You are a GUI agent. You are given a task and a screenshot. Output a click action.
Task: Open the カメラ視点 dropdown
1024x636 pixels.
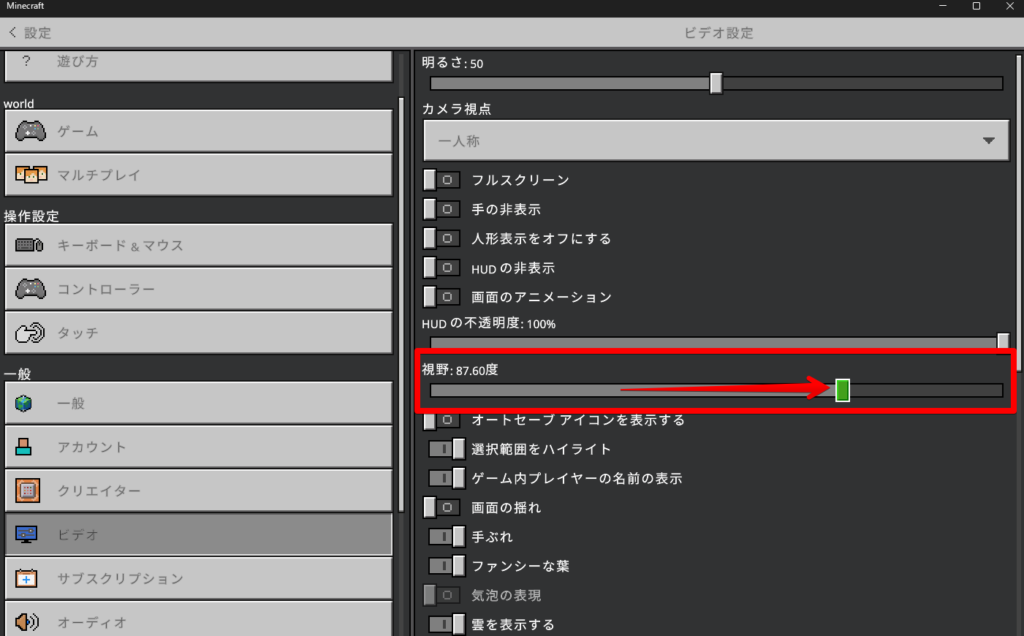click(715, 141)
